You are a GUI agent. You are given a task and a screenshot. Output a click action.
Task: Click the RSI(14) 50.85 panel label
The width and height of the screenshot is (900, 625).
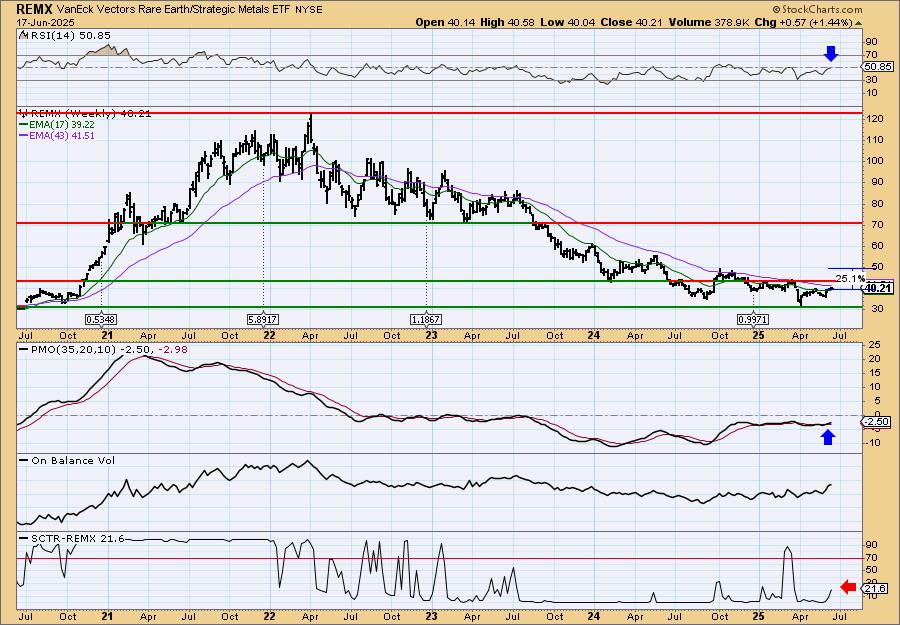(x=69, y=35)
